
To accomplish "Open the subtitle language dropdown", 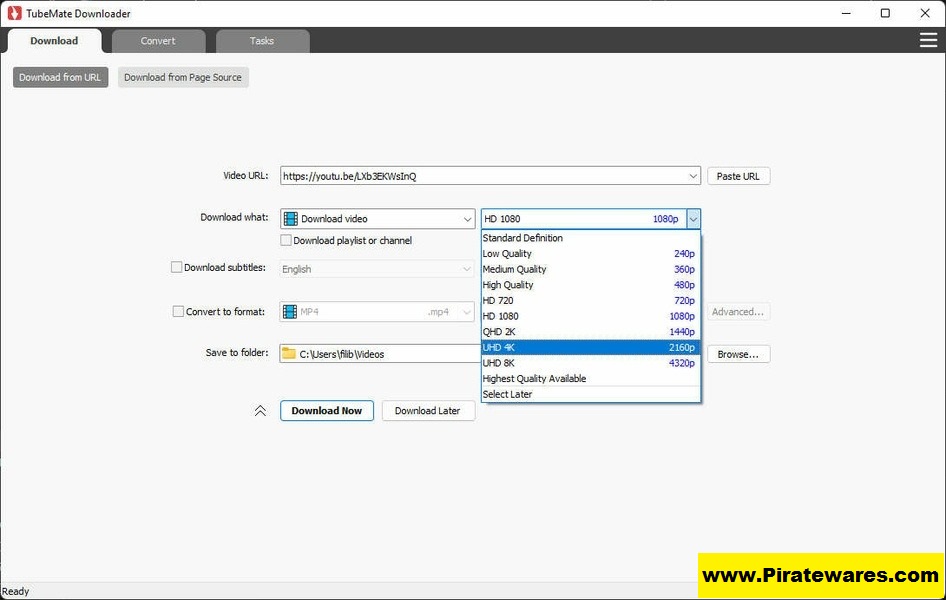I will (467, 268).
